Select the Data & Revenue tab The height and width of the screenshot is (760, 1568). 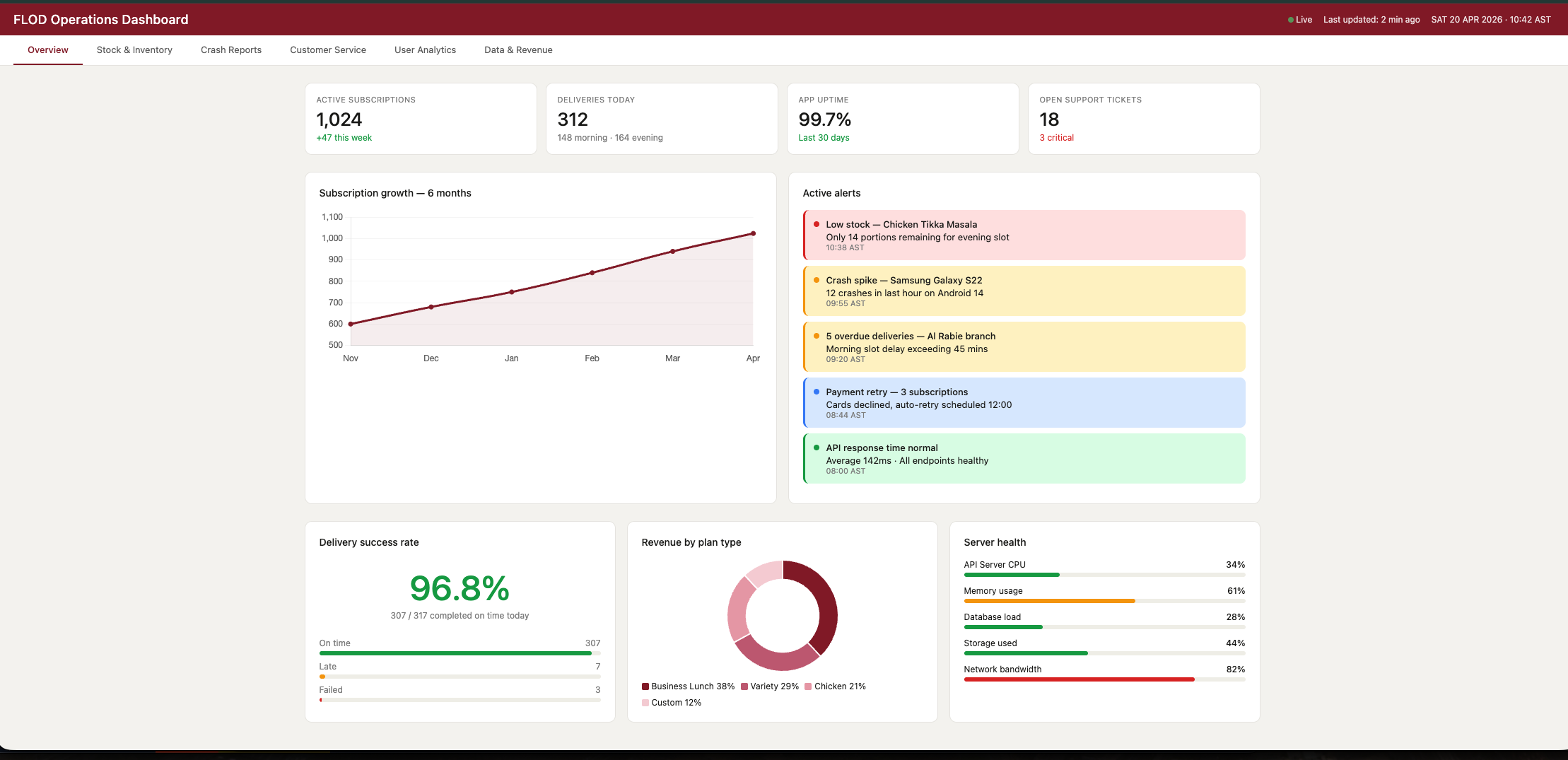pos(518,50)
